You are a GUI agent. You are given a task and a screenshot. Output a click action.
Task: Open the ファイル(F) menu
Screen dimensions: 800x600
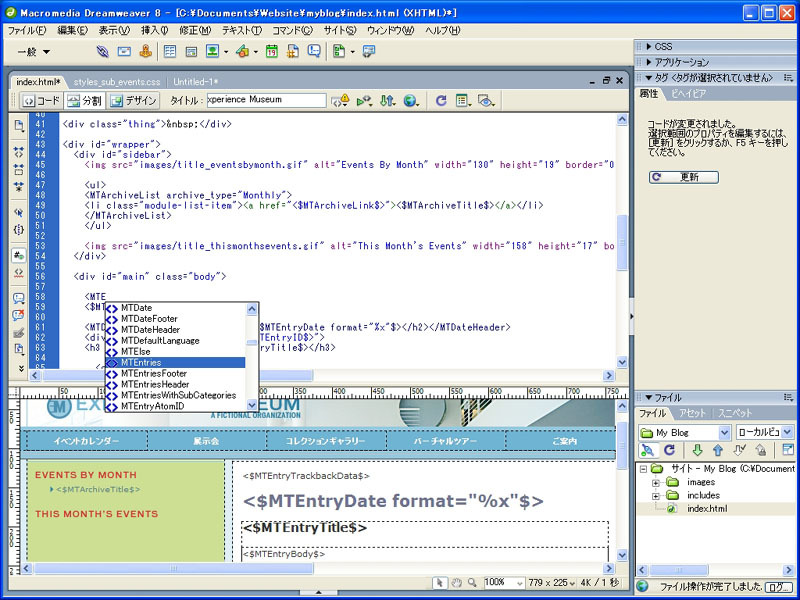(x=27, y=31)
